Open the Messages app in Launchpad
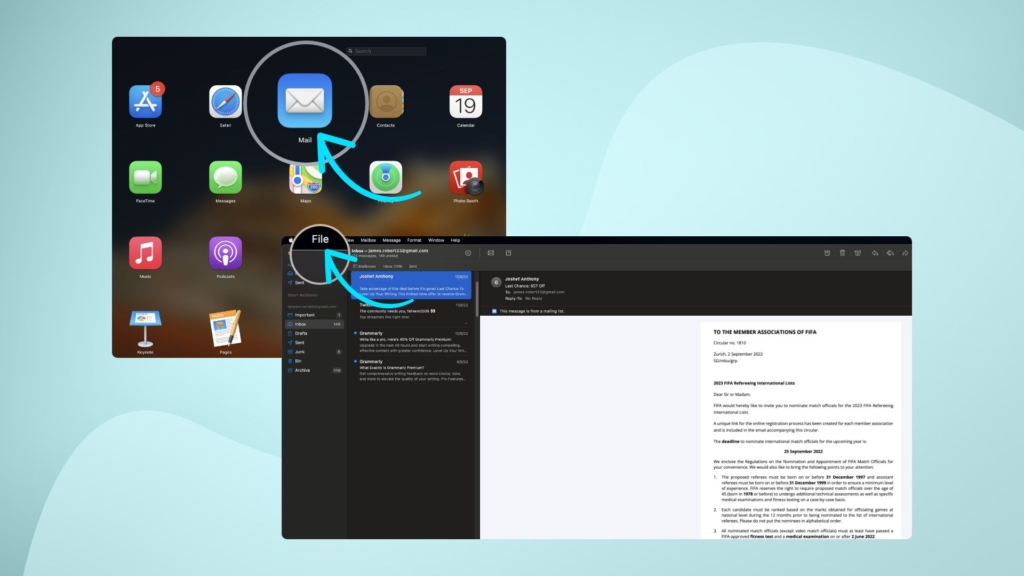The height and width of the screenshot is (576, 1024). [x=225, y=178]
